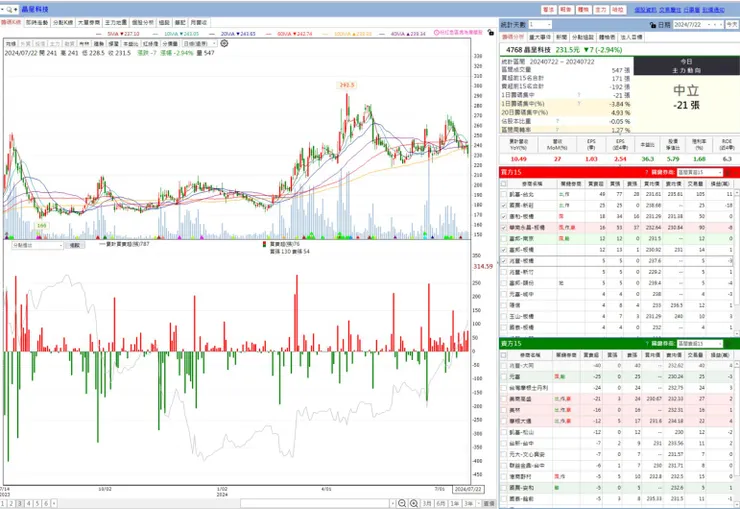
Task: Select page 1 button at bottom left
Action: (3, 503)
